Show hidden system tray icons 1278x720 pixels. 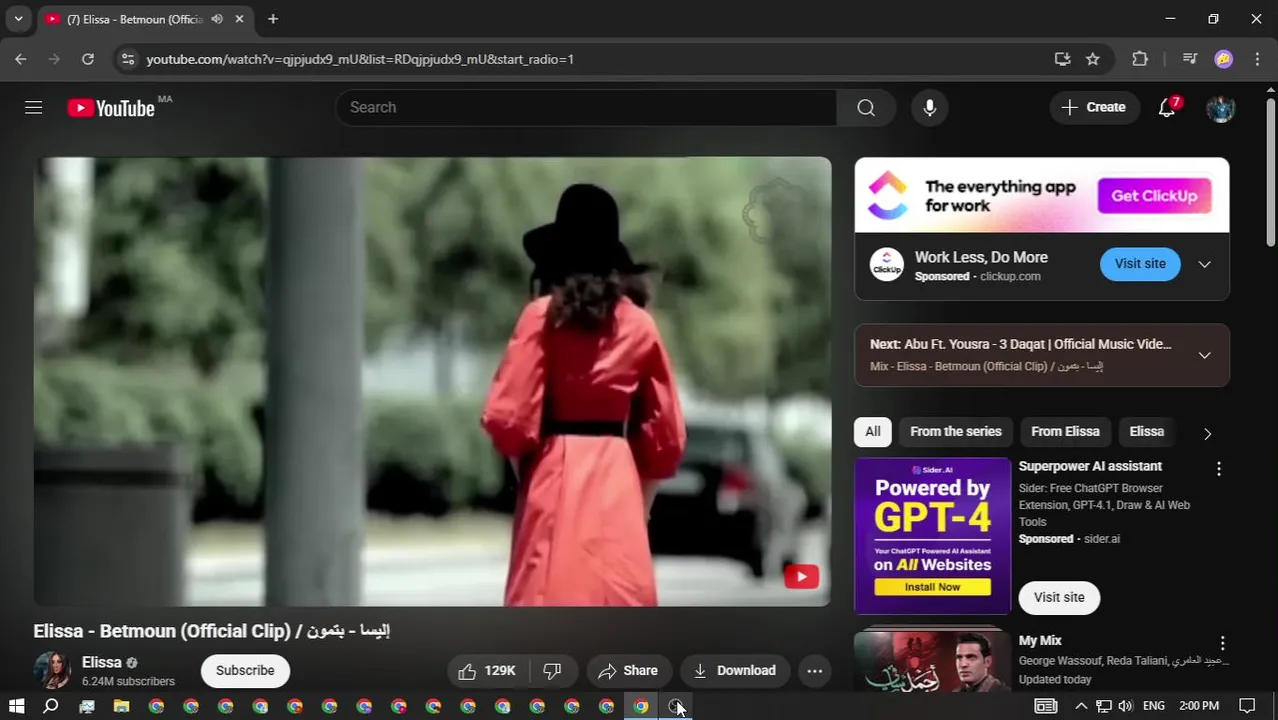1081,706
